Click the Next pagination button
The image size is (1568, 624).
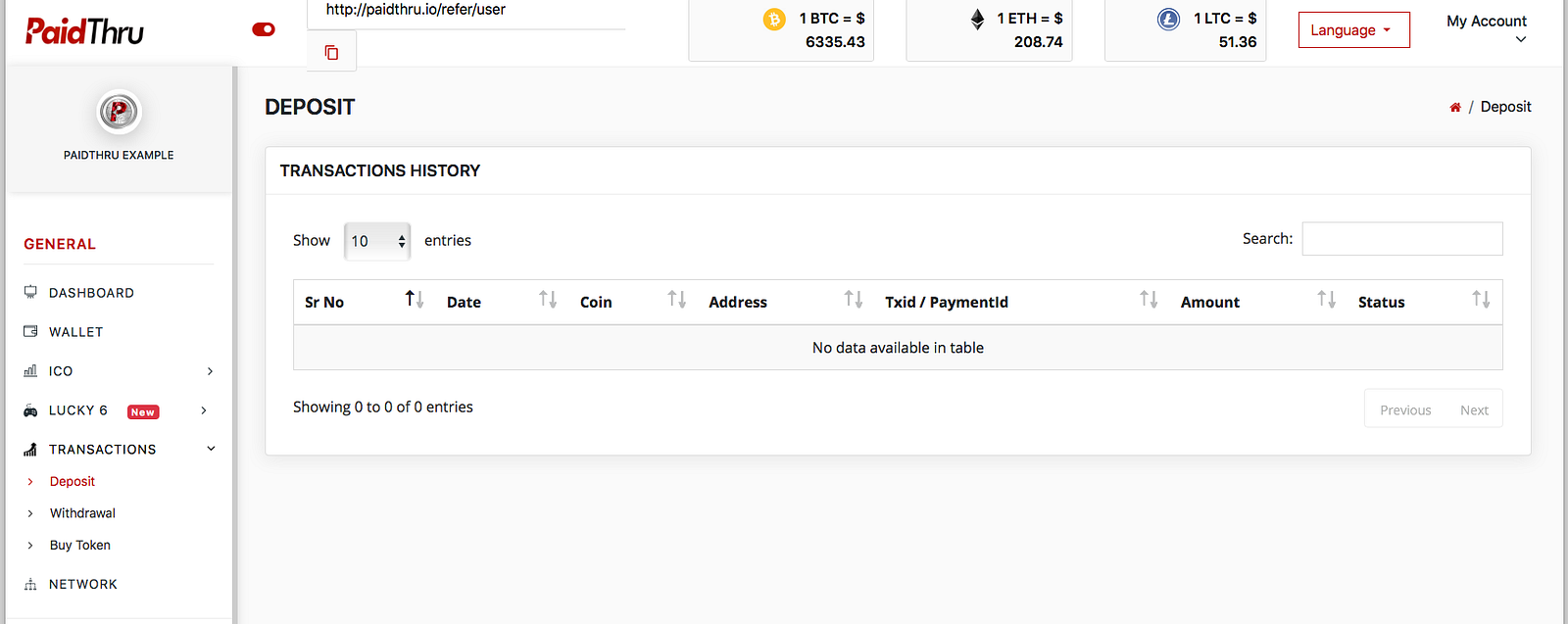click(1474, 409)
